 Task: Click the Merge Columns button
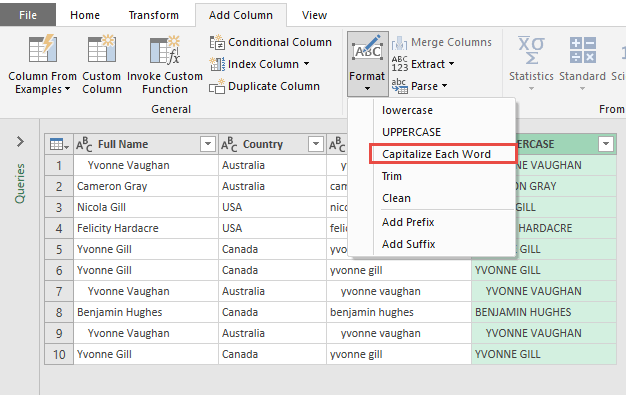(x=441, y=42)
